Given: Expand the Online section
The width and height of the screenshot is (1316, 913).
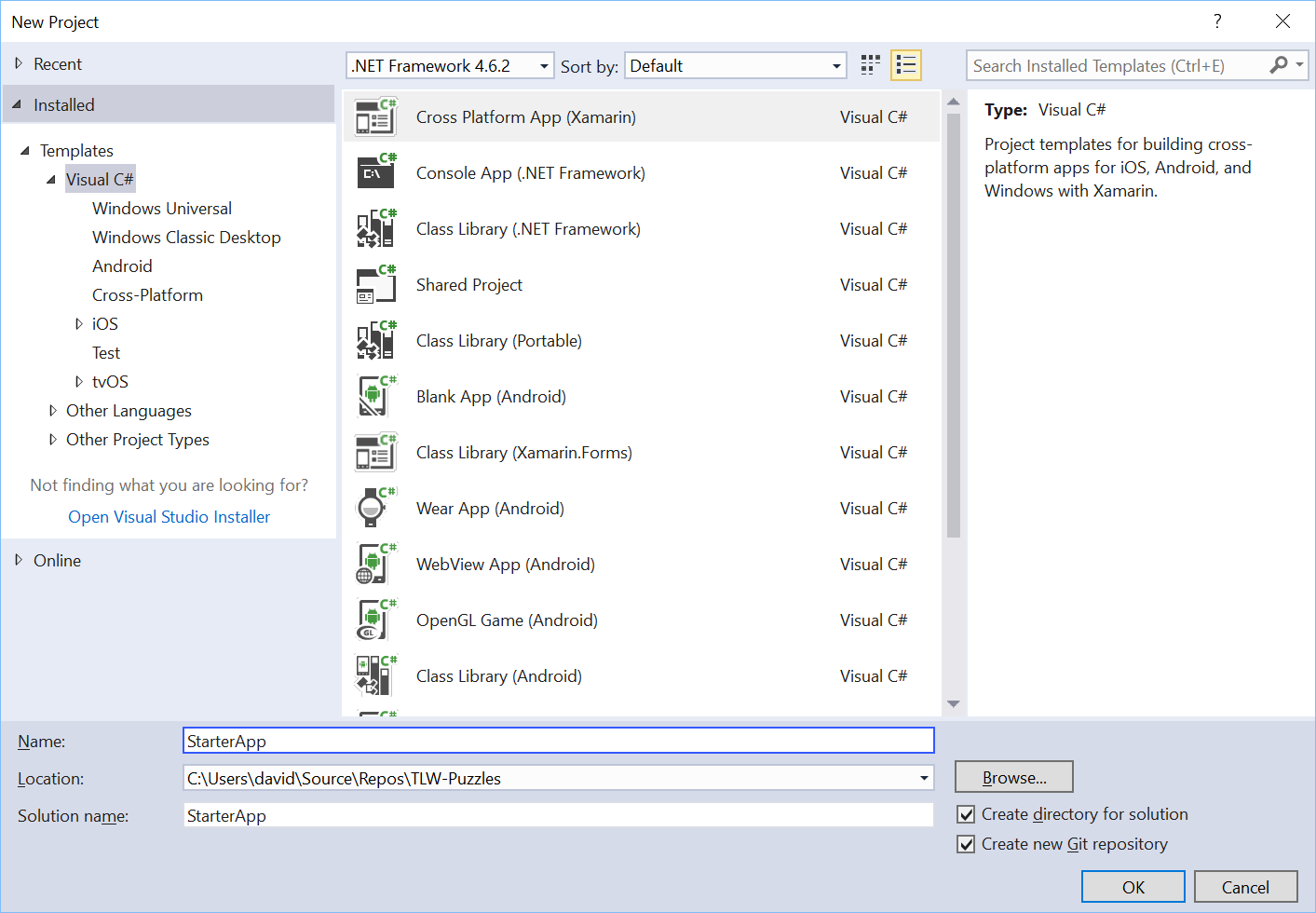Looking at the screenshot, I should click(19, 561).
